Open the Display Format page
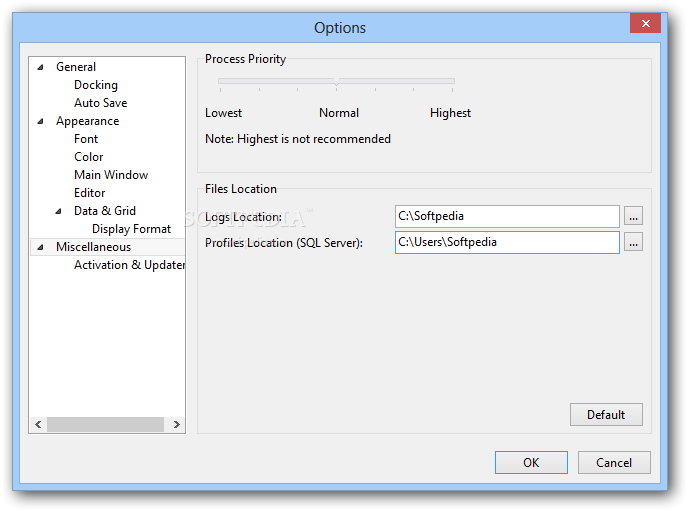 coord(131,229)
